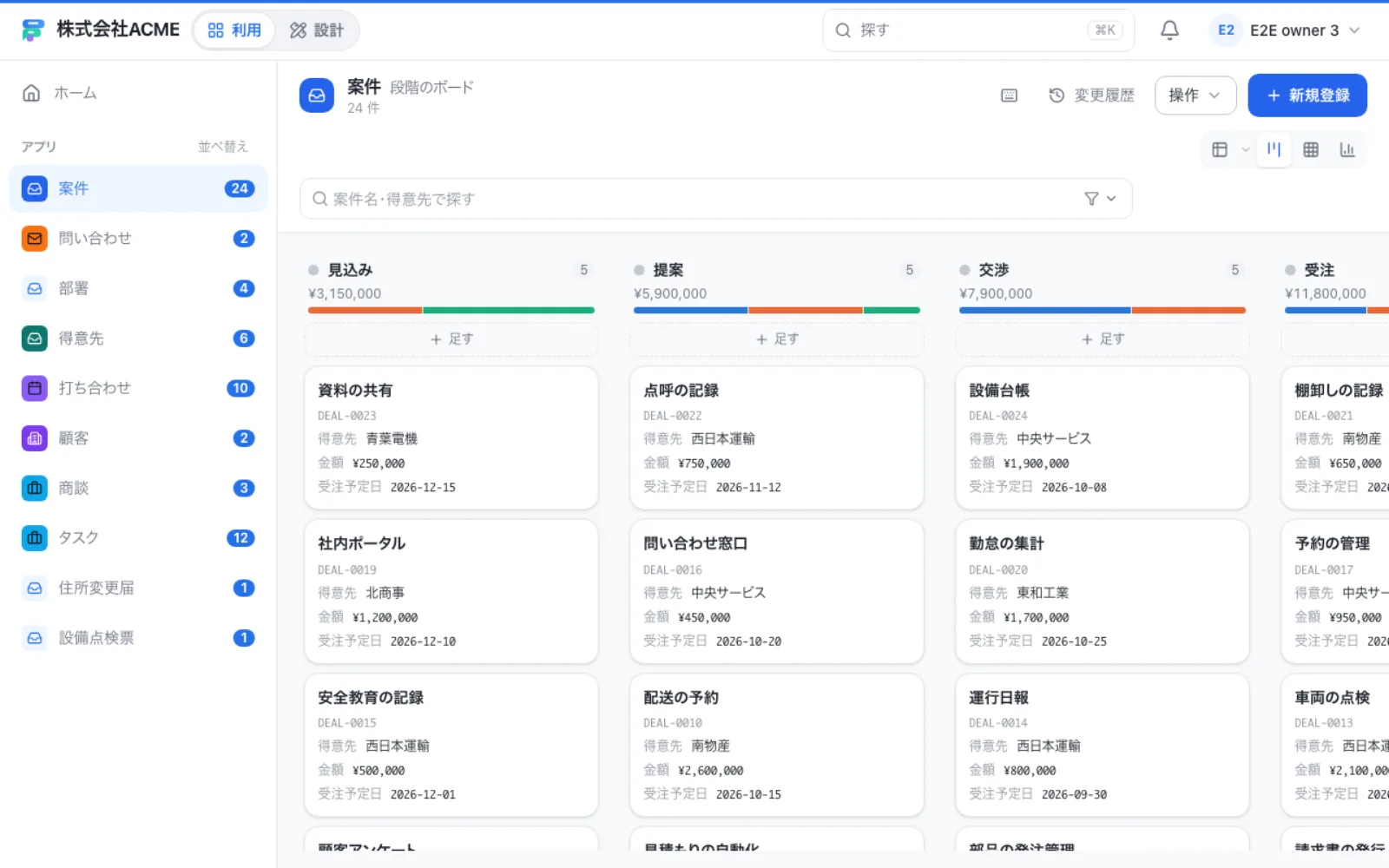
Task: Click the 案件 app icon in sidebar
Action: pyautogui.click(x=35, y=188)
